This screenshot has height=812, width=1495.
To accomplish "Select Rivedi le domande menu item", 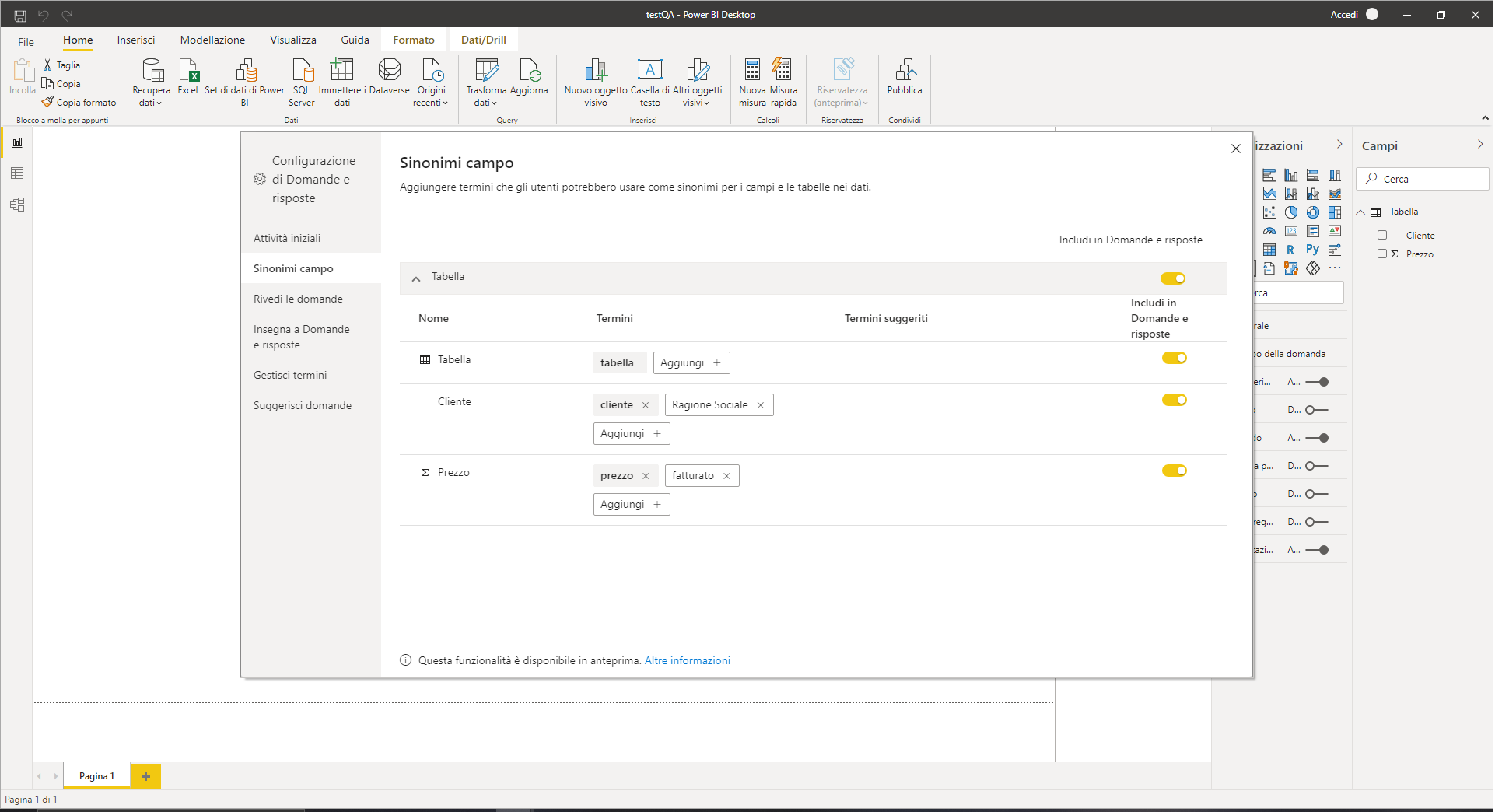I will pos(298,299).
